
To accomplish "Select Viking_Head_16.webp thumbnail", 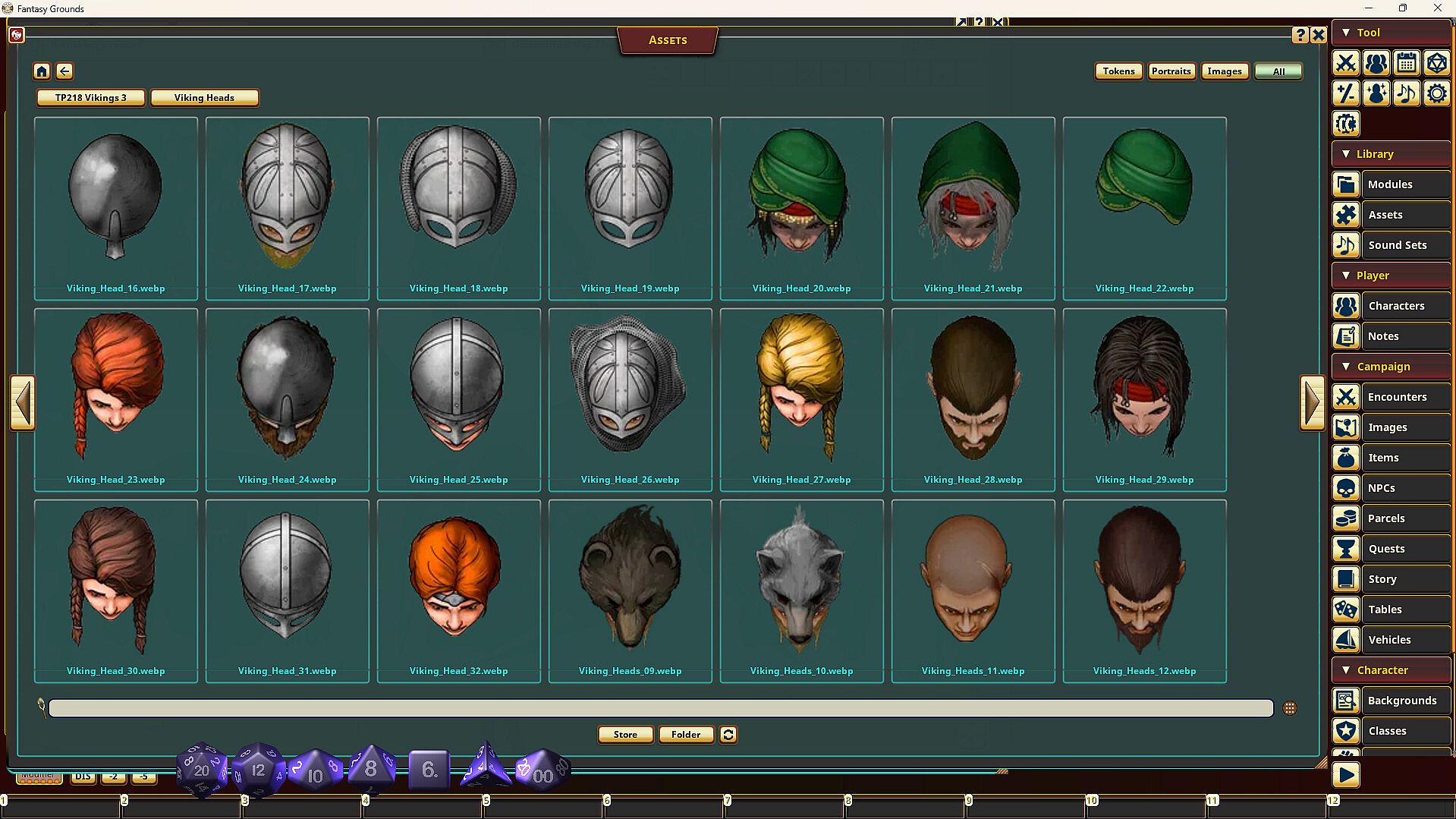I will pyautogui.click(x=116, y=209).
